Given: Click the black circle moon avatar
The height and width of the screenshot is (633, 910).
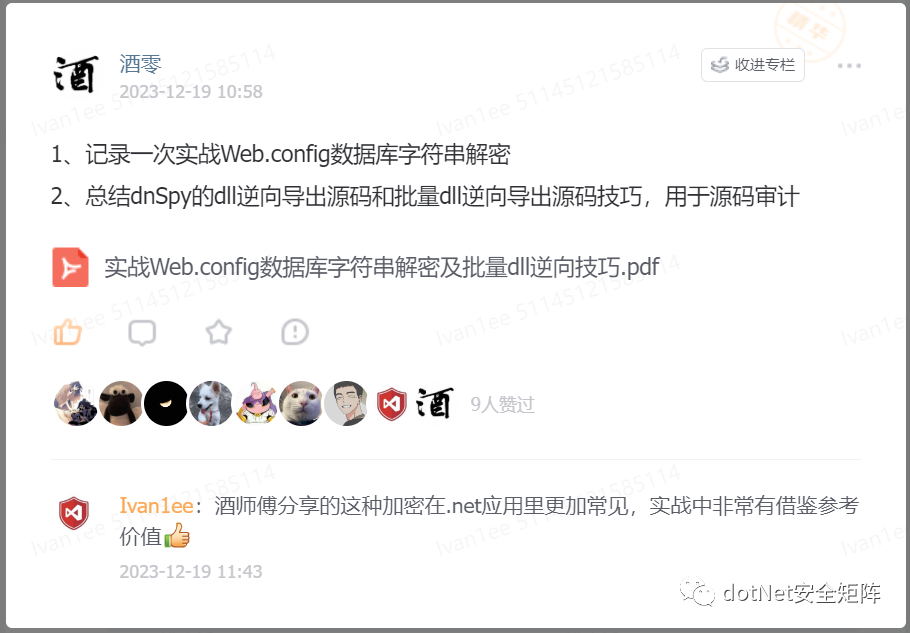Looking at the screenshot, I should pos(166,403).
